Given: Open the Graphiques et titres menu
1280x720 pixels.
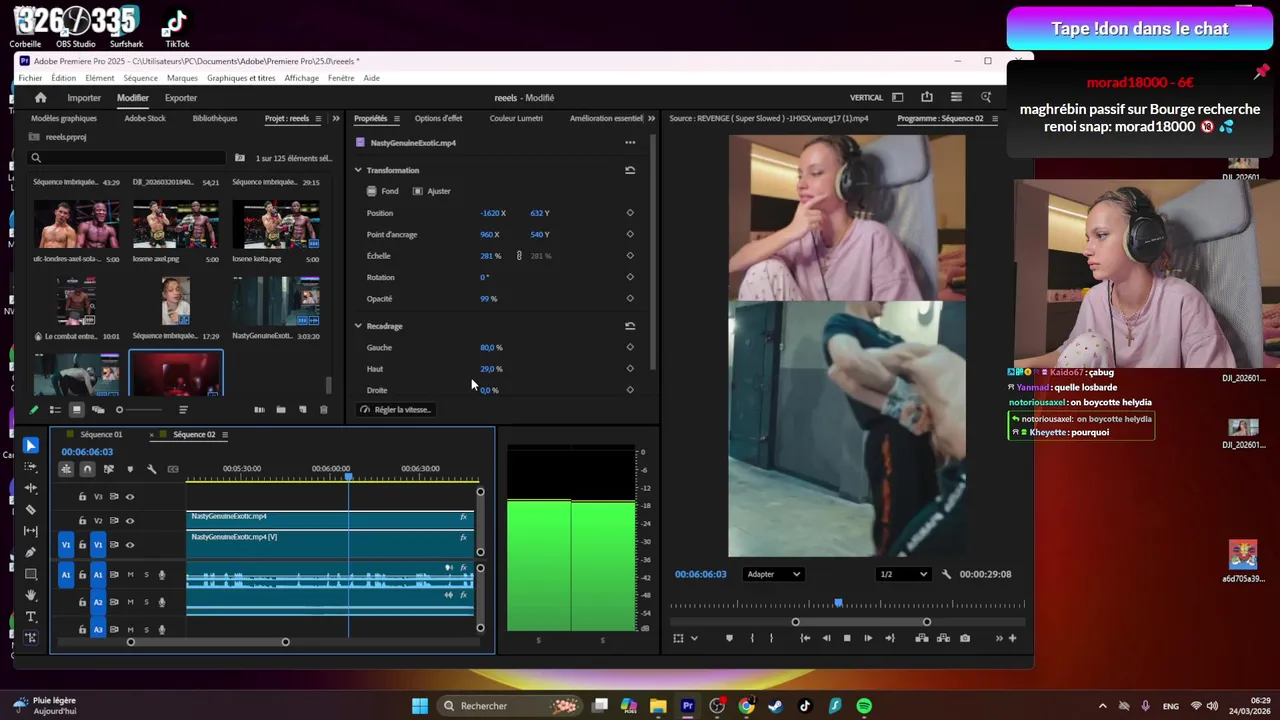Looking at the screenshot, I should tap(241, 78).
